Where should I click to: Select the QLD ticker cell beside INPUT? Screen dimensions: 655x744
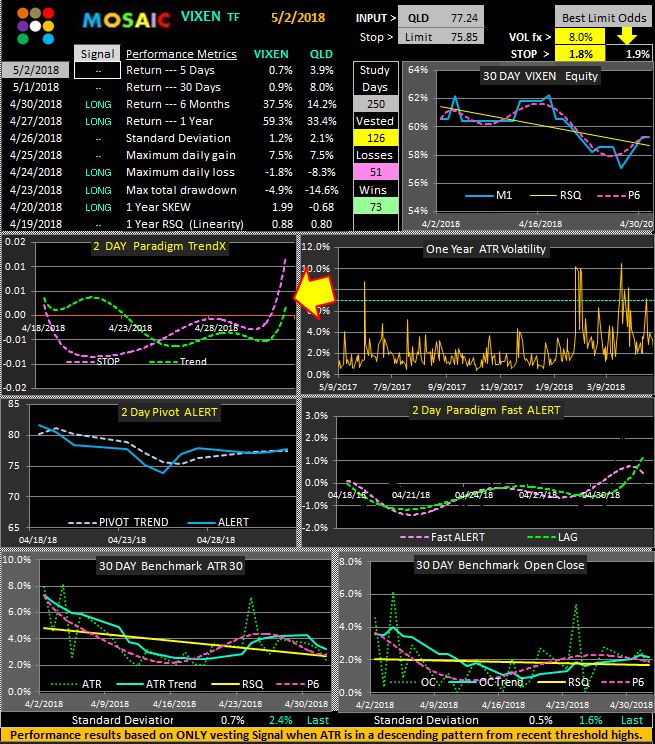coord(418,18)
